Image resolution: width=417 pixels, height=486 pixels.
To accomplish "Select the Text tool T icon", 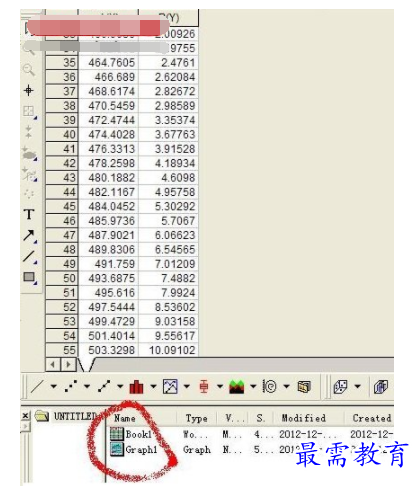I will tap(29, 214).
